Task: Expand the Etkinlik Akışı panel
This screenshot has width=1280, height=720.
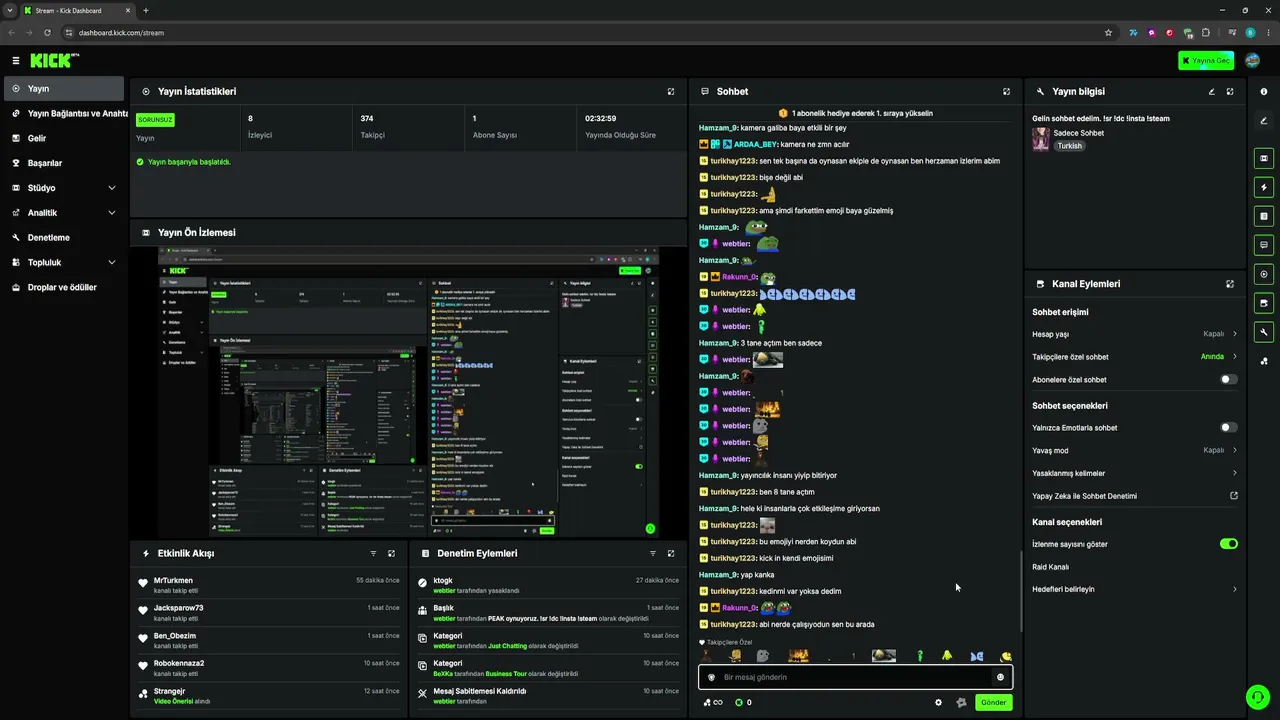Action: coord(391,553)
